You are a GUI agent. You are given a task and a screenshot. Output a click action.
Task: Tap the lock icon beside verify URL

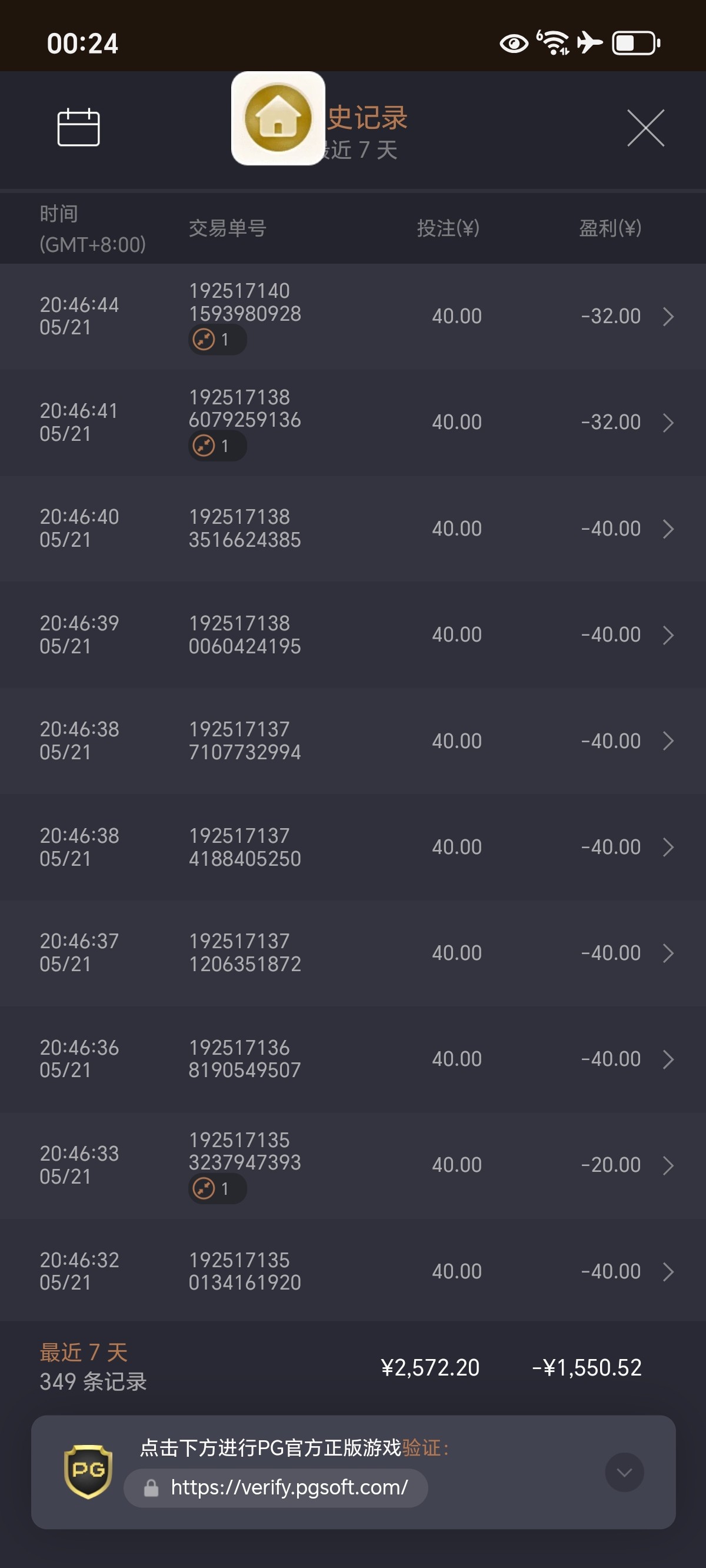pyautogui.click(x=151, y=1489)
